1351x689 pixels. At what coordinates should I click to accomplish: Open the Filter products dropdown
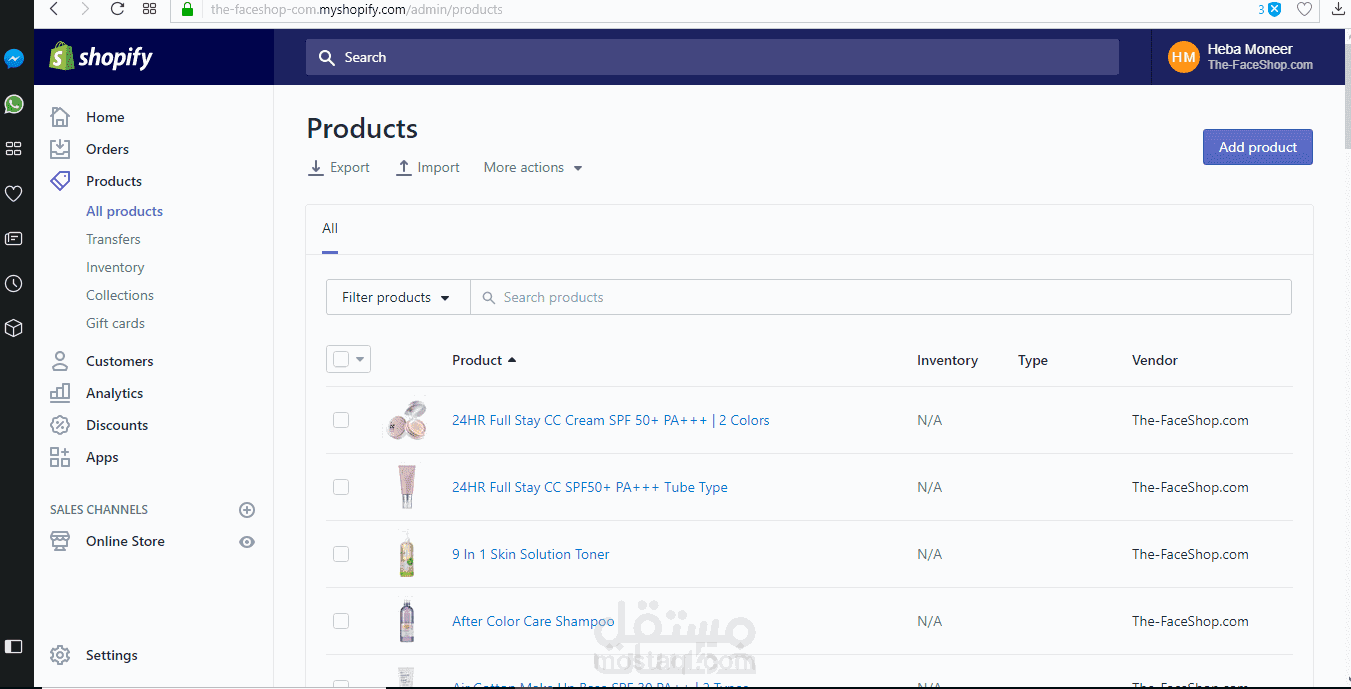(x=397, y=297)
